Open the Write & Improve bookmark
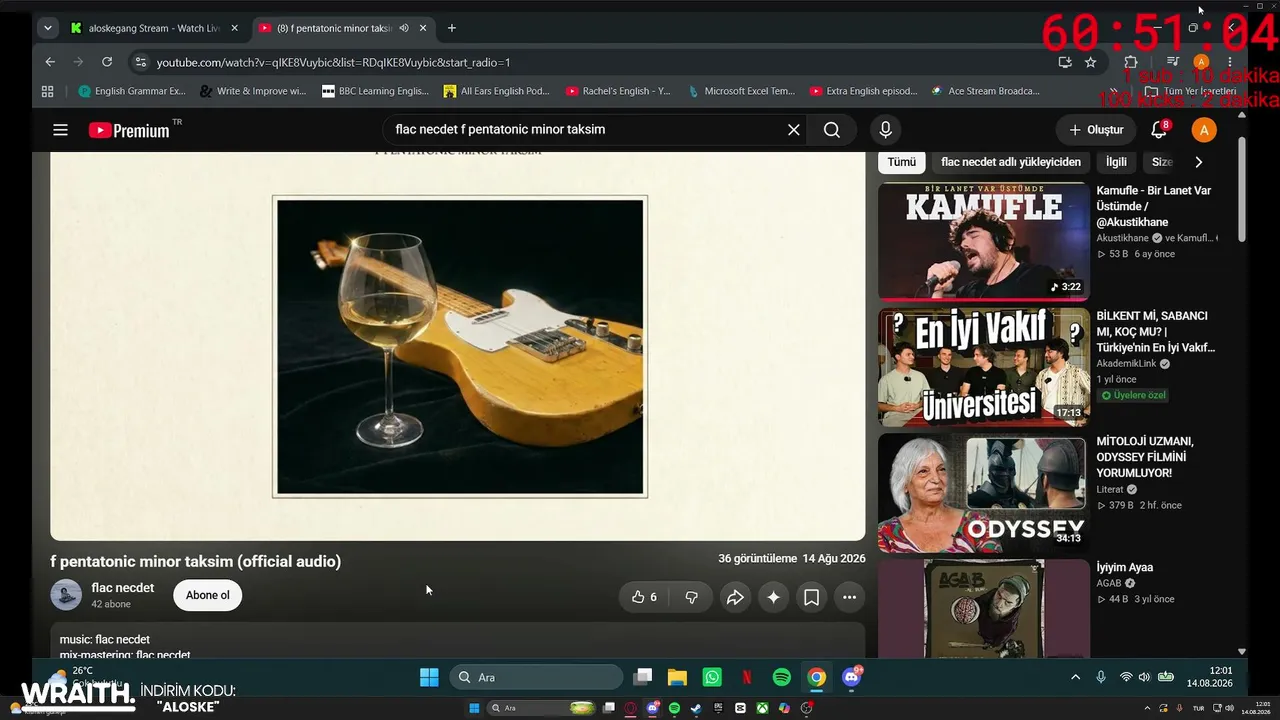This screenshot has height=720, width=1280. (253, 91)
